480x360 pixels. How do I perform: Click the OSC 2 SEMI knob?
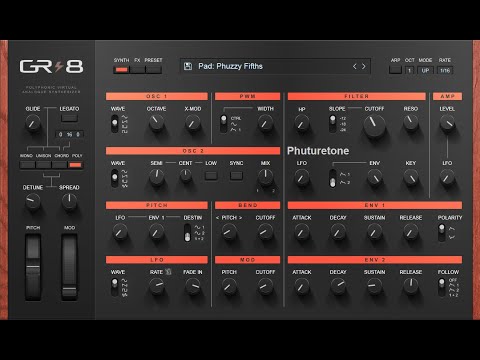point(156,177)
